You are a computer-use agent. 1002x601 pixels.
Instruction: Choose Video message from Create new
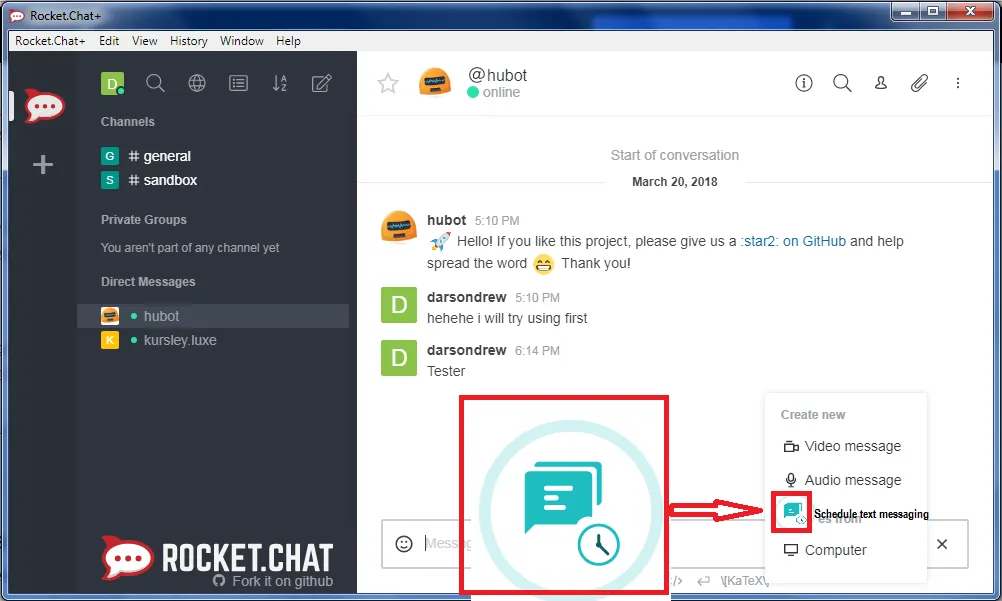842,446
